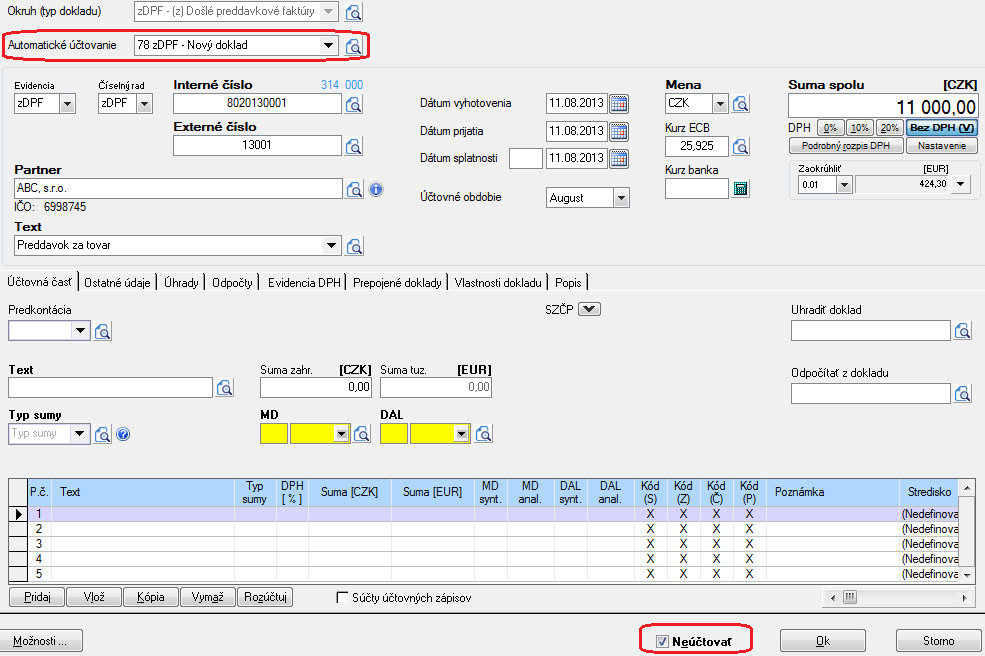
Task: Open calendar for Dátum prijatia
Action: (x=619, y=131)
